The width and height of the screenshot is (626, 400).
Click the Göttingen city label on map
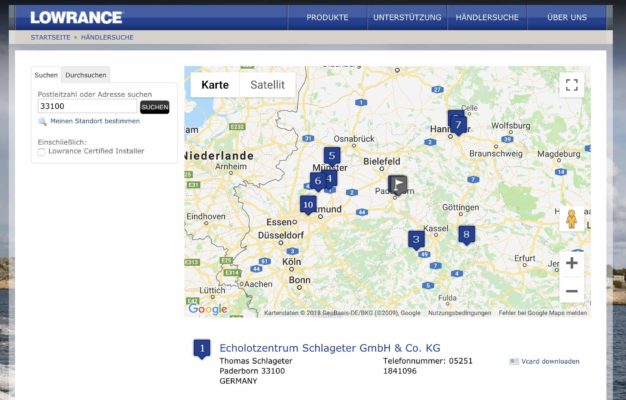click(x=460, y=208)
